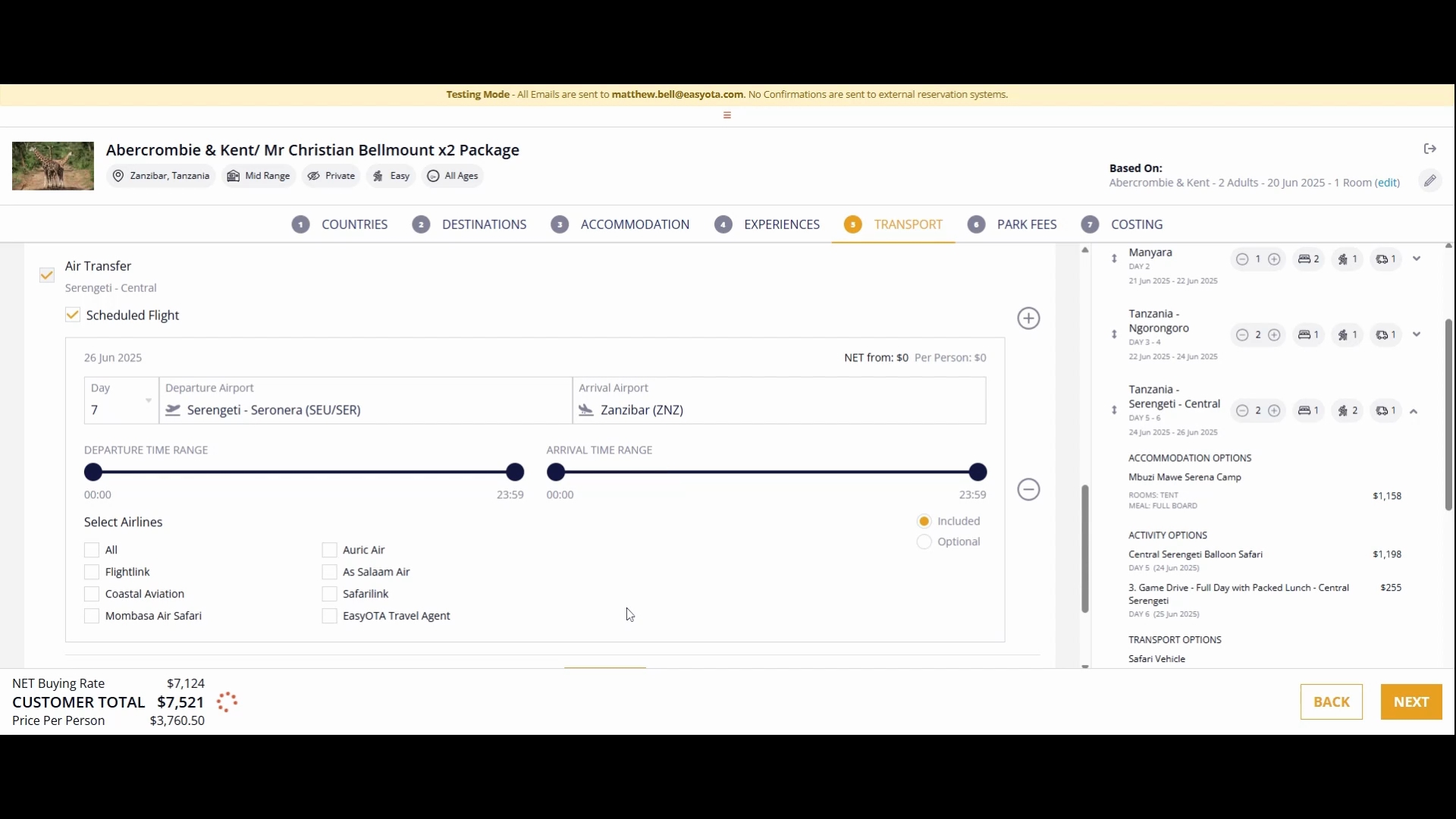Image resolution: width=1456 pixels, height=819 pixels.
Task: Expand the Manyara itinerary section
Action: click(1416, 259)
